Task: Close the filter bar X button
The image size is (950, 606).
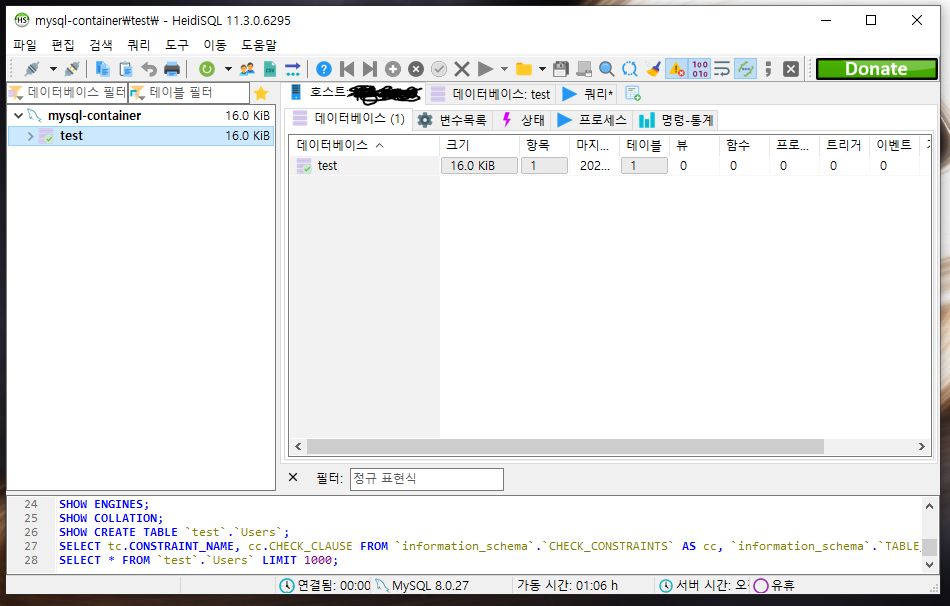Action: coord(293,478)
